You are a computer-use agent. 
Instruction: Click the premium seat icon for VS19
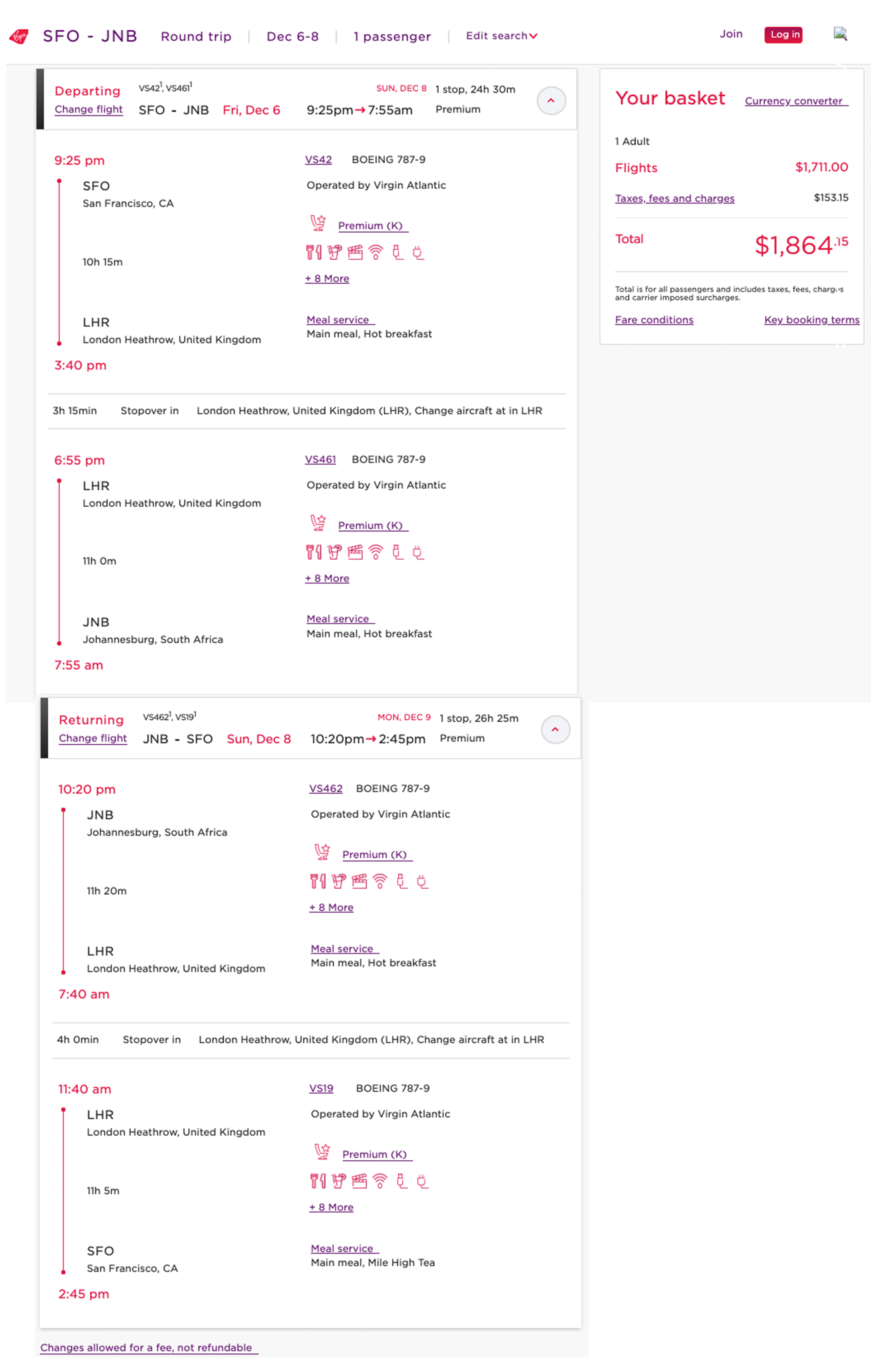coord(323,1152)
